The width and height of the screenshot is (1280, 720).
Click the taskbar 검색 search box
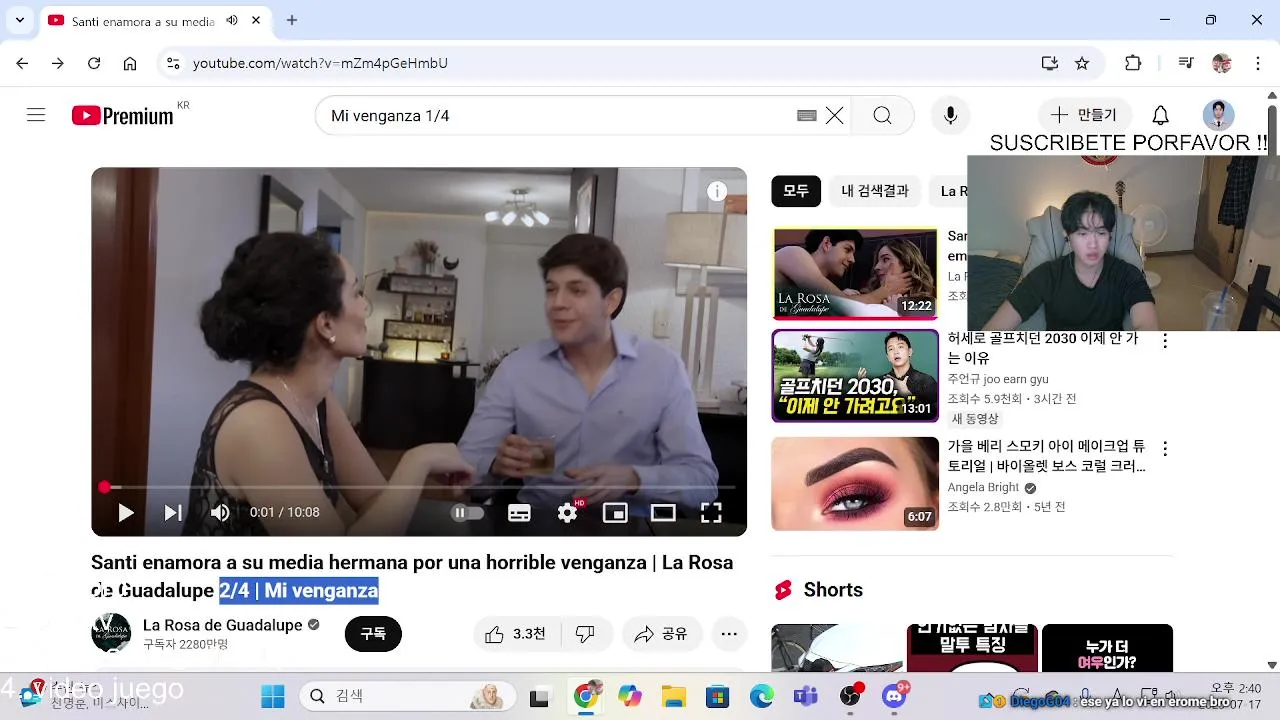coord(407,697)
